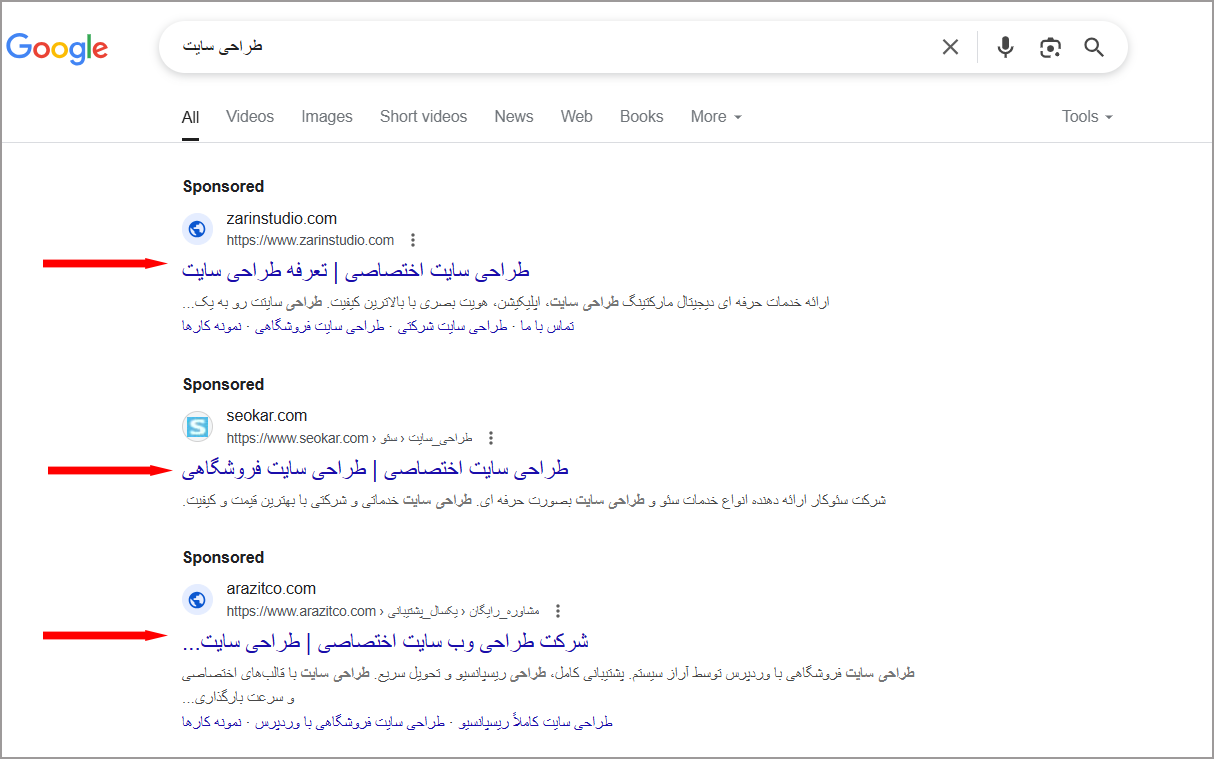Screen dimensions: 1214x759
Task: Click the https://www.arazitco.com URL
Action: (x=301, y=611)
